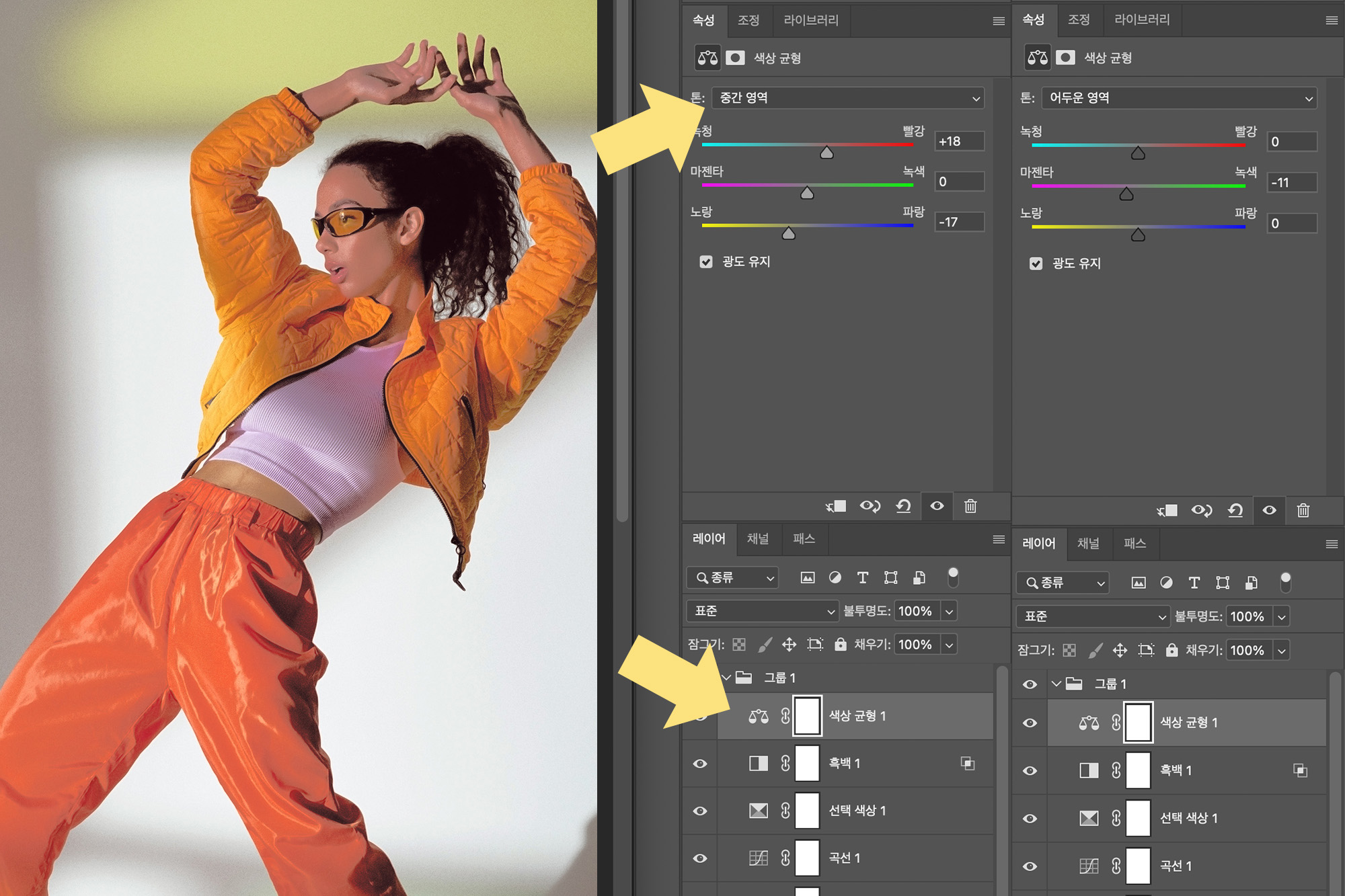Switch to the 채널 tab in left panel
This screenshot has width=1345, height=896.
[758, 539]
